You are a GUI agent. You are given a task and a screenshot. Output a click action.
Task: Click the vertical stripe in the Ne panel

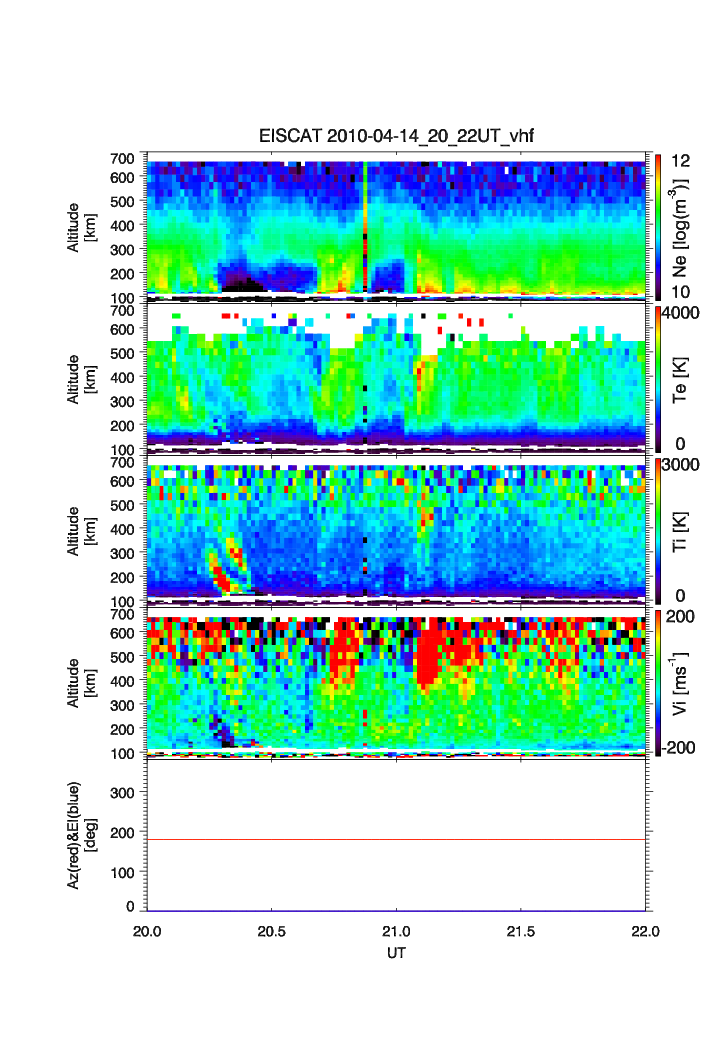click(x=365, y=225)
